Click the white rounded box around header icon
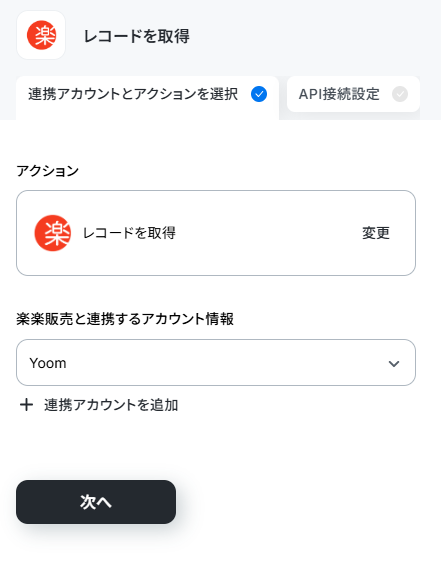Screen dimensions: 441x568 pos(41,35)
